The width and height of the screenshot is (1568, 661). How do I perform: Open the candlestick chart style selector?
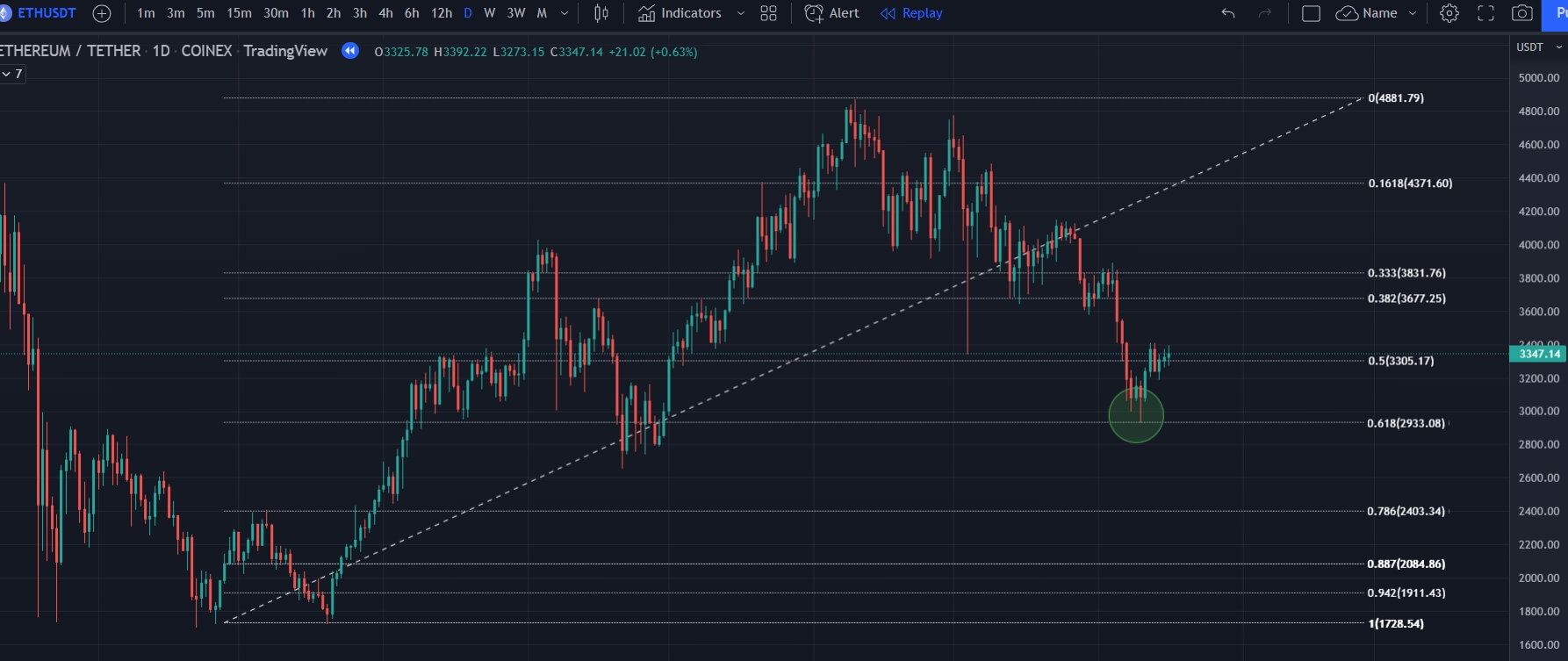click(x=601, y=13)
